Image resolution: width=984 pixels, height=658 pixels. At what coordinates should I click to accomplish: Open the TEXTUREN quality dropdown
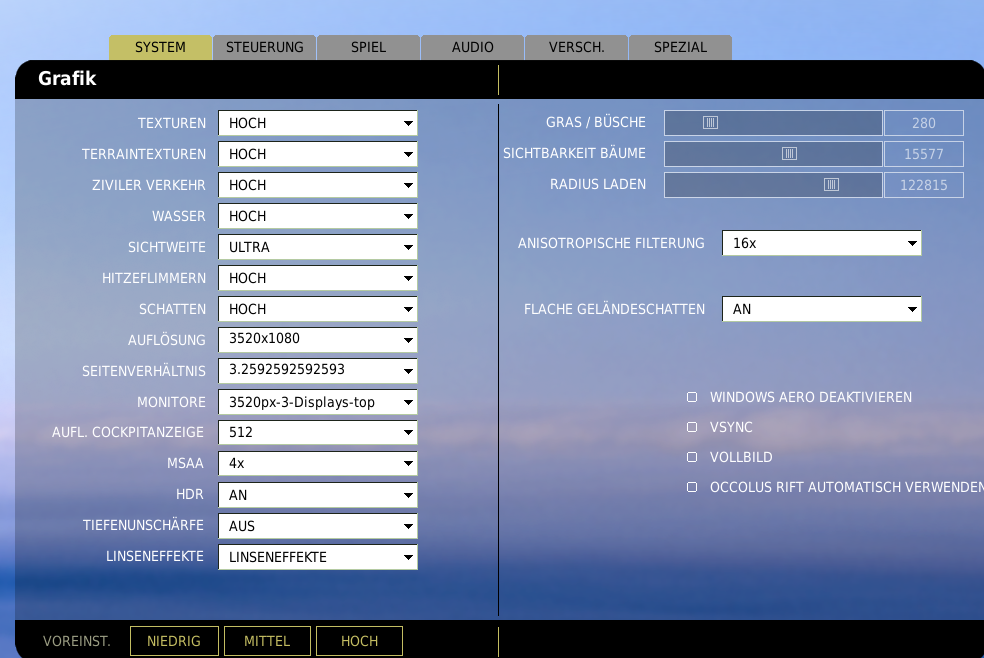317,123
